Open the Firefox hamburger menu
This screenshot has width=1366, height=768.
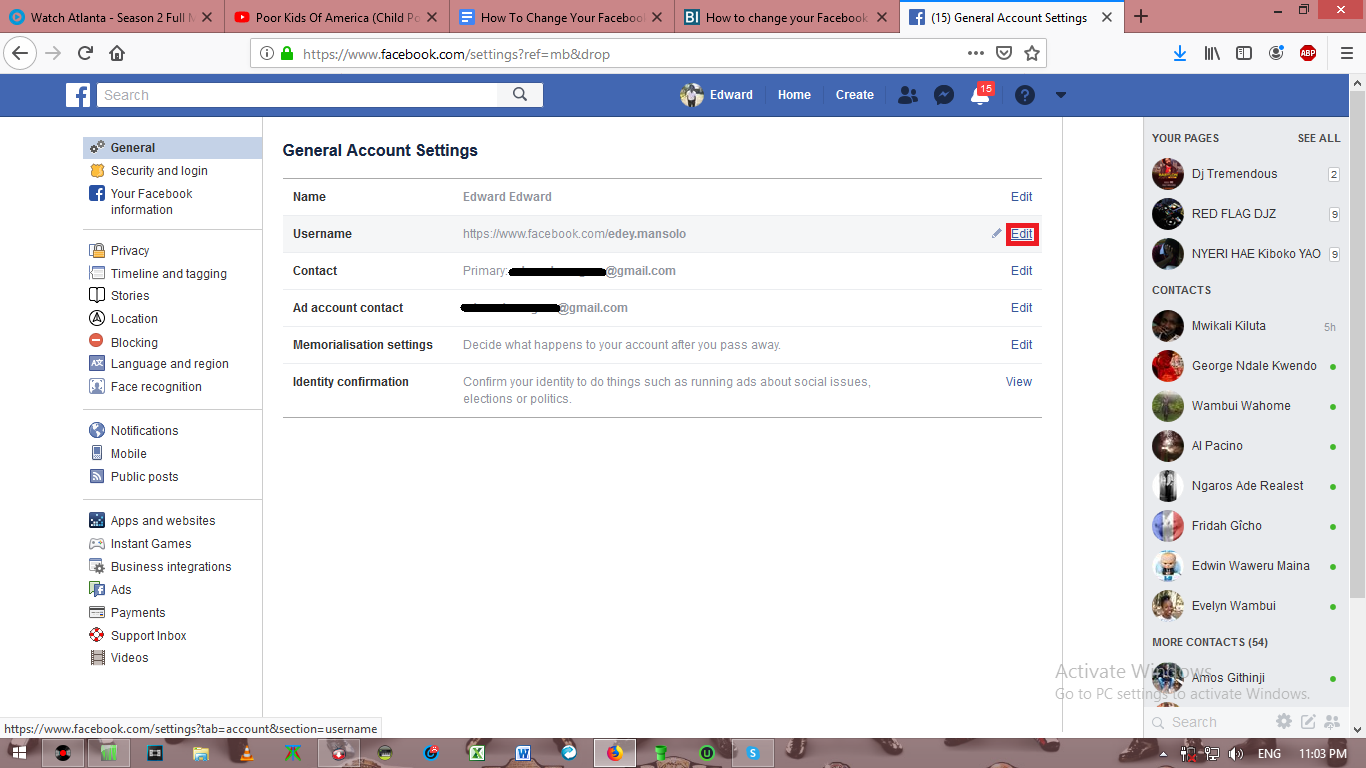tap(1346, 53)
